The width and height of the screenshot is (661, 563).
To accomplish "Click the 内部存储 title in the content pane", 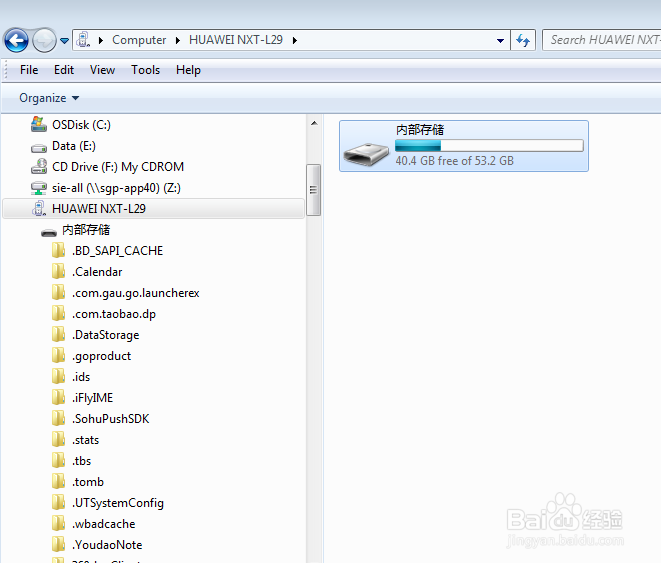I will pyautogui.click(x=420, y=130).
